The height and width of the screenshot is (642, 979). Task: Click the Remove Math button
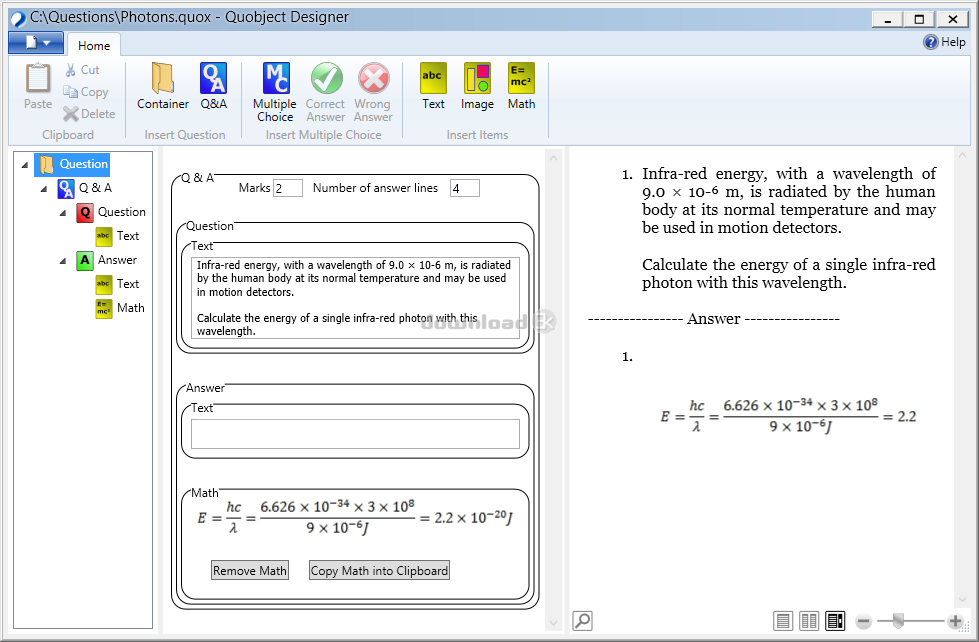pos(250,570)
